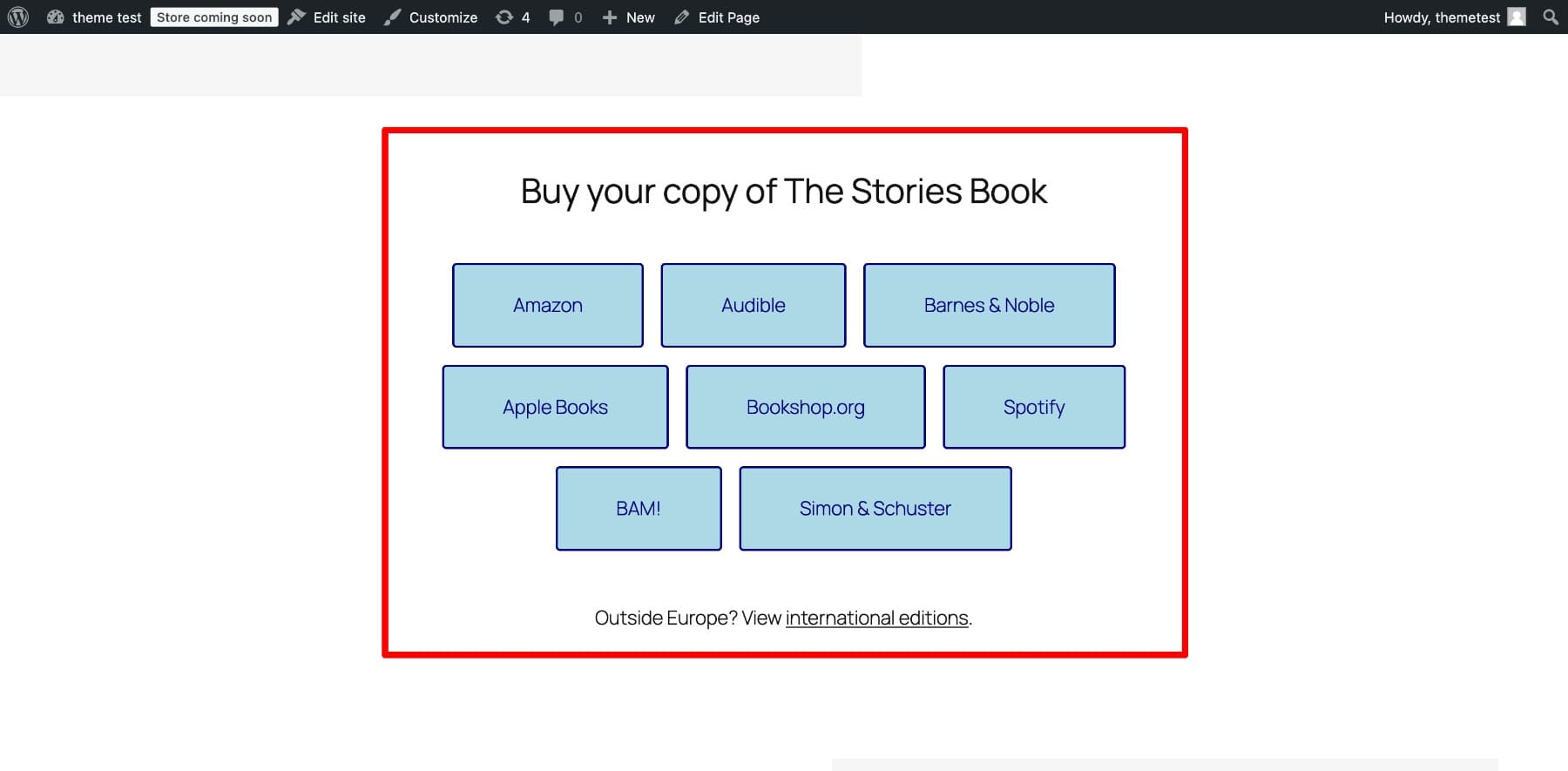Choose the Audible button

[753, 306]
